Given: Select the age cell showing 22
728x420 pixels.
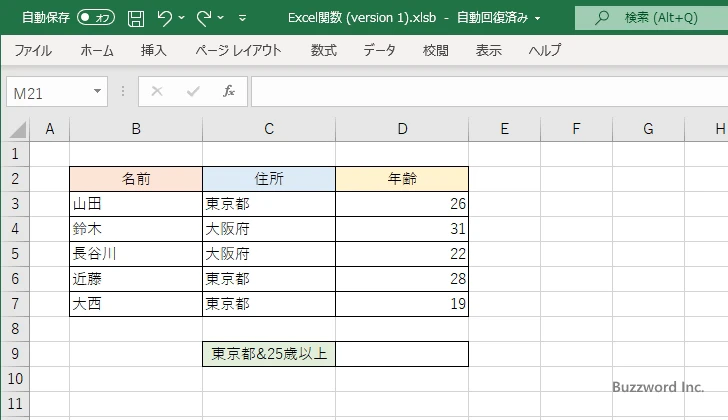Looking at the screenshot, I should coord(402,254).
